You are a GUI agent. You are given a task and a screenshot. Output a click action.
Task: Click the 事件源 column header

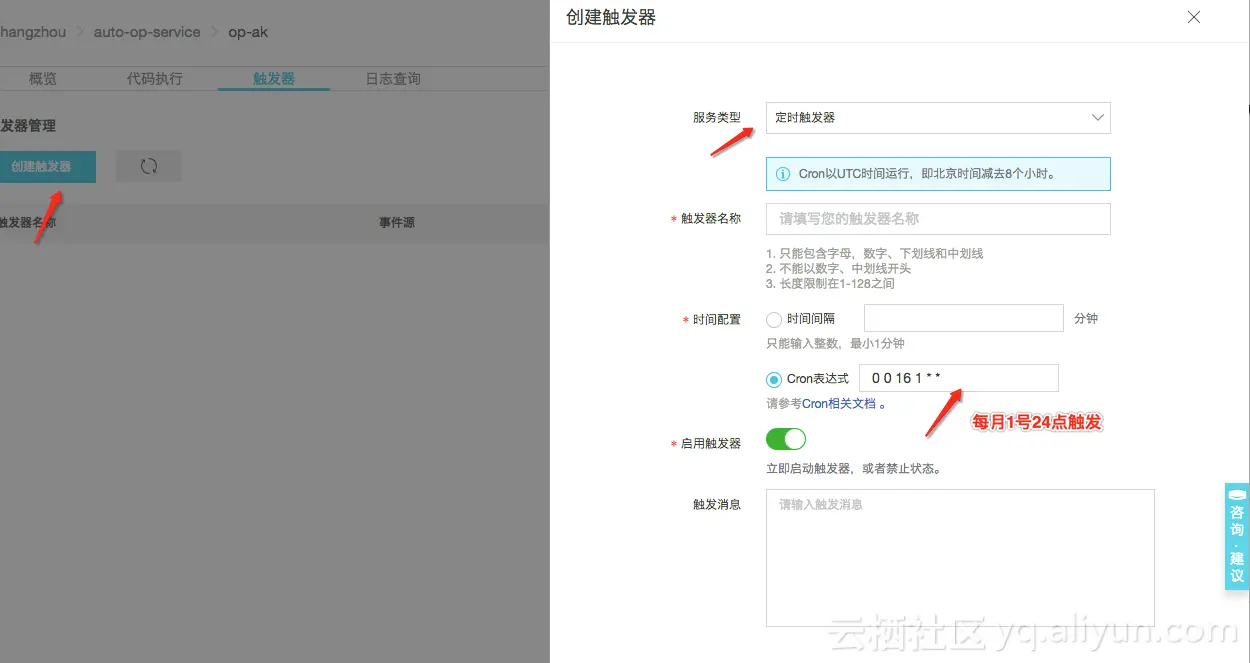point(396,222)
